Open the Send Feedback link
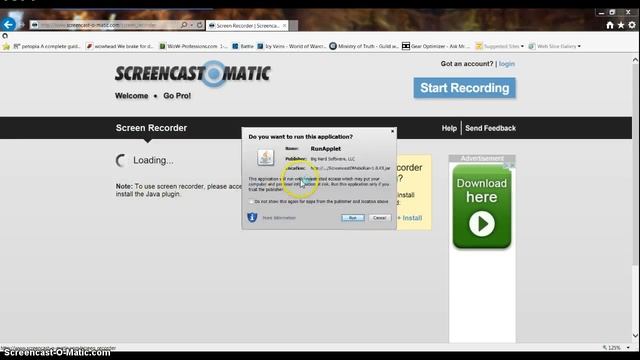Viewport: 640px width, 360px height. (490, 128)
